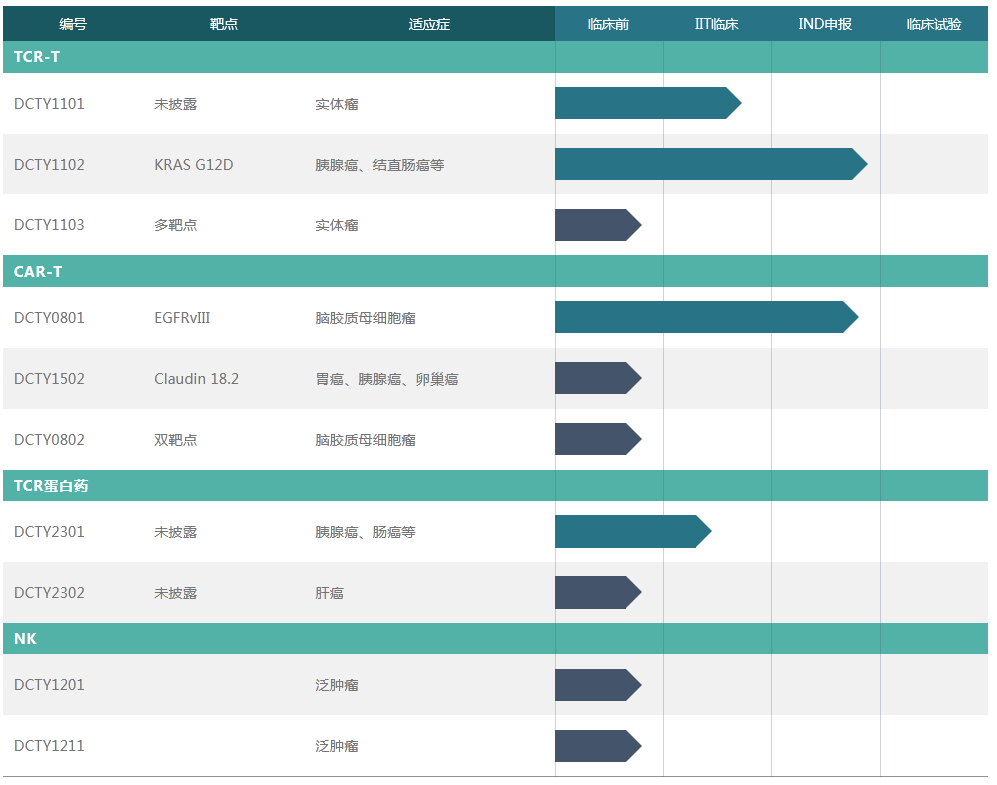Click the DCTY1103 progress arrow bar
The image size is (997, 785).
[x=598, y=225]
